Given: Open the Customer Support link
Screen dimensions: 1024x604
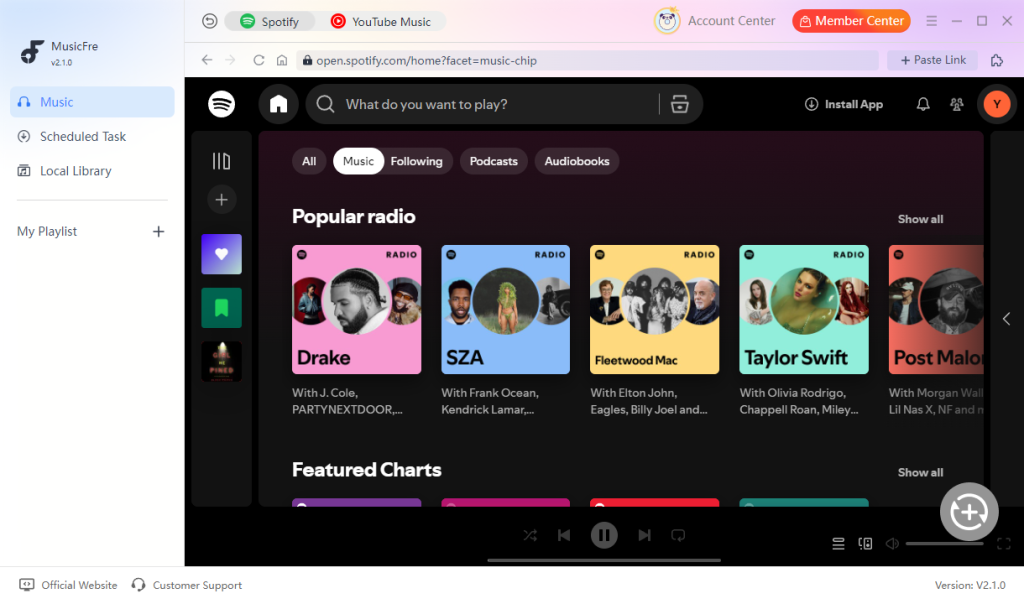Looking at the screenshot, I should (x=187, y=585).
